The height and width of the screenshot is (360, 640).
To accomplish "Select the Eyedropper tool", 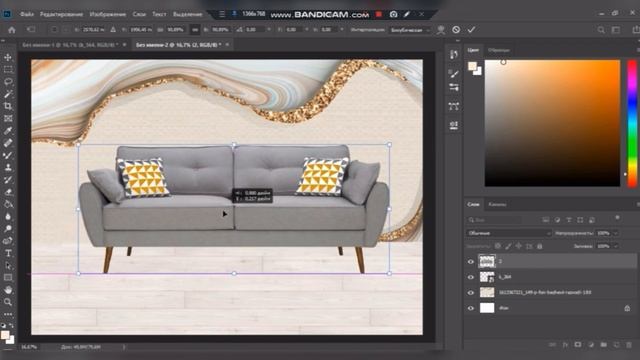I will [8, 131].
